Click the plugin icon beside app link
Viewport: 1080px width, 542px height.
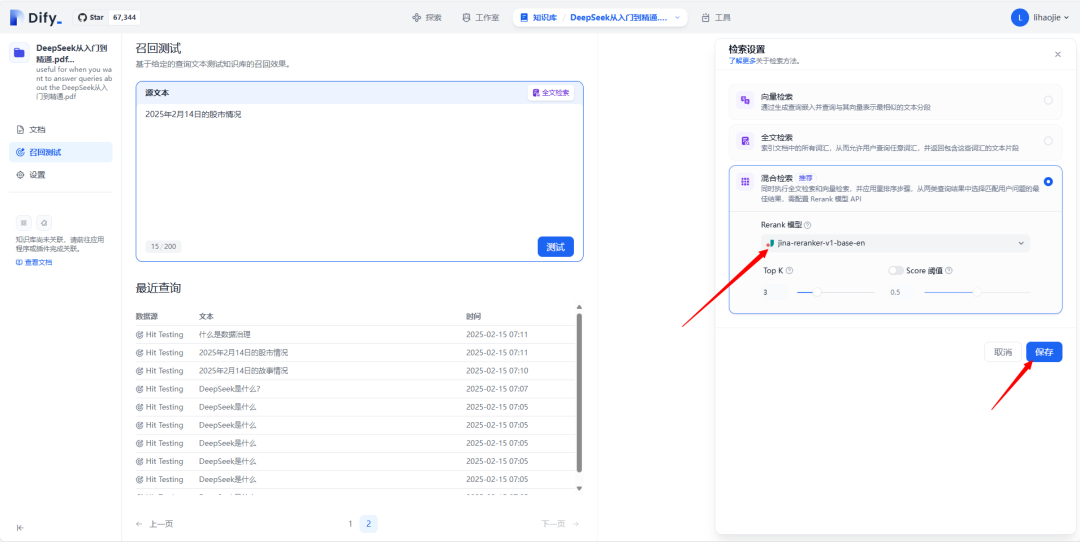click(44, 223)
